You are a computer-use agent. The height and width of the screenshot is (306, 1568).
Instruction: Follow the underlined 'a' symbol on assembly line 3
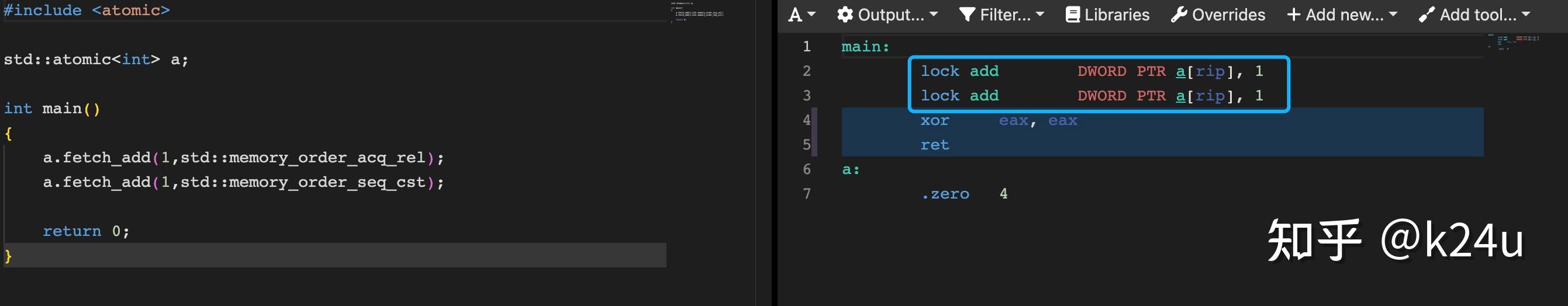point(1180,96)
